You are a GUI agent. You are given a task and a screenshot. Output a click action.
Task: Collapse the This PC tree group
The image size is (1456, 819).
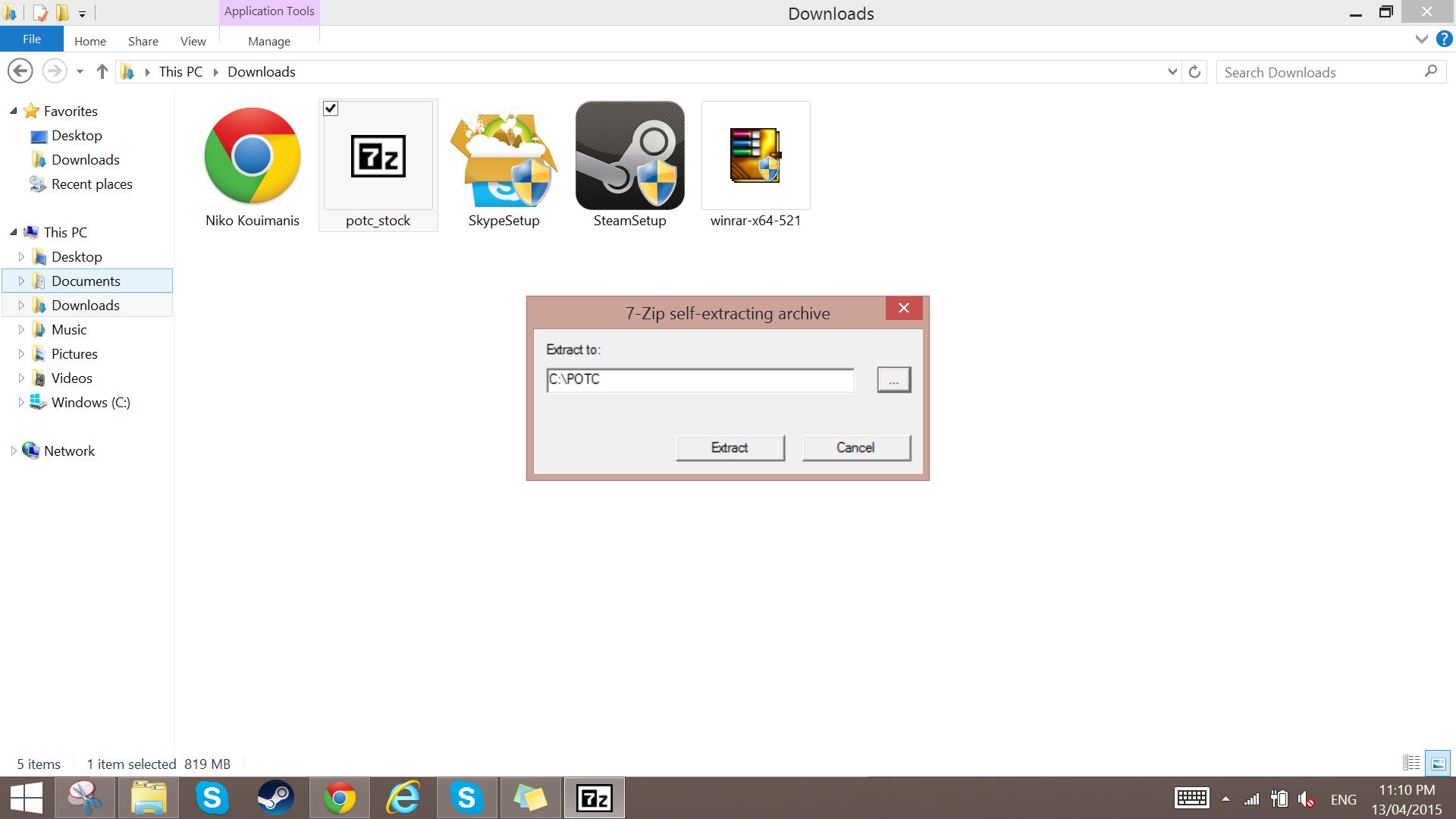point(14,232)
